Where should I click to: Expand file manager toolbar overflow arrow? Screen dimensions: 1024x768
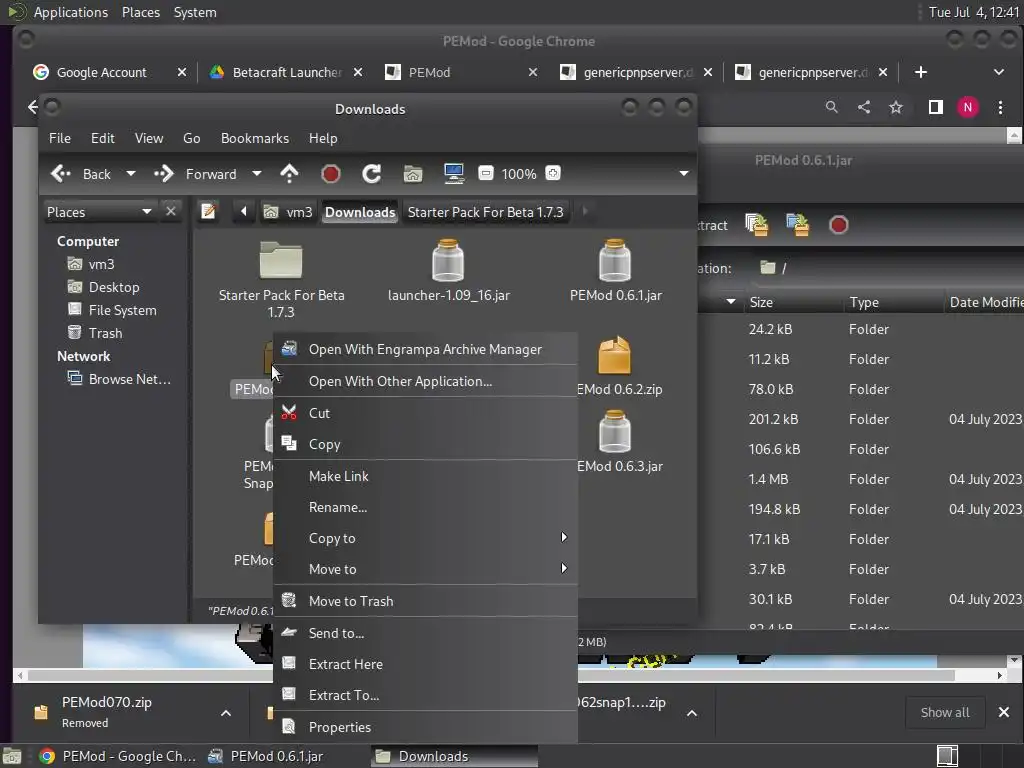tap(684, 174)
